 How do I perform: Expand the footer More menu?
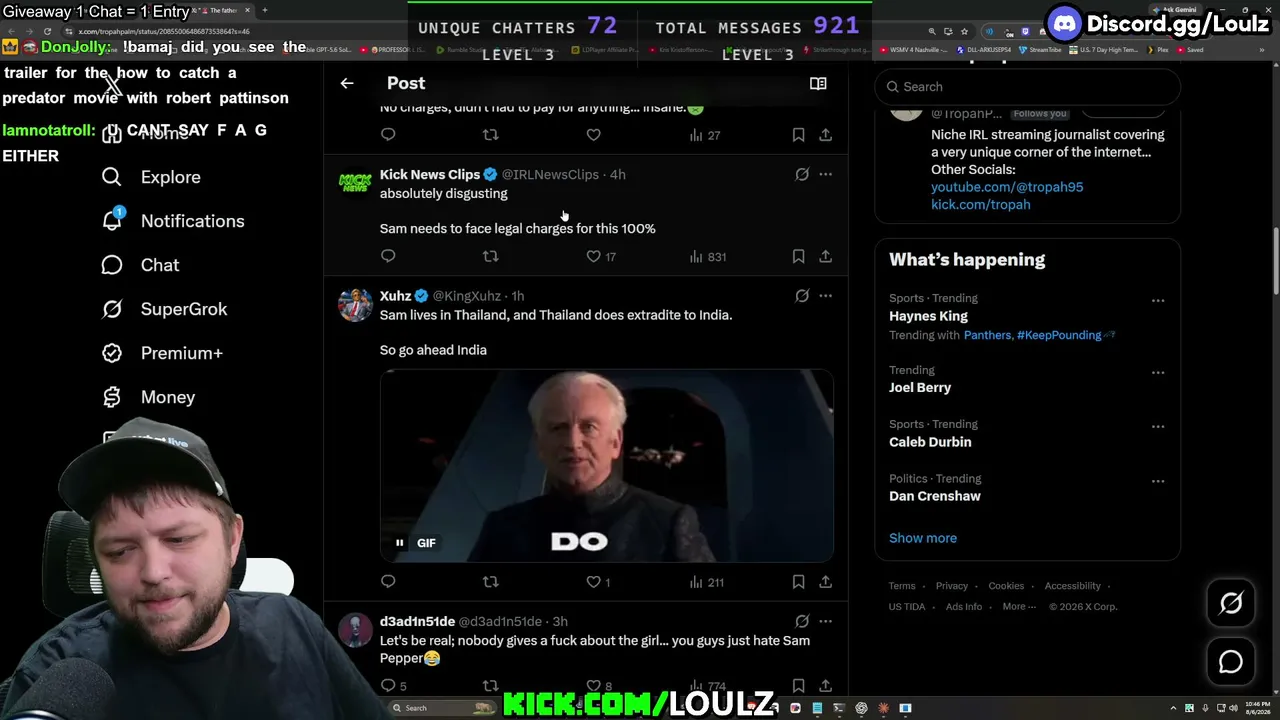[1018, 606]
